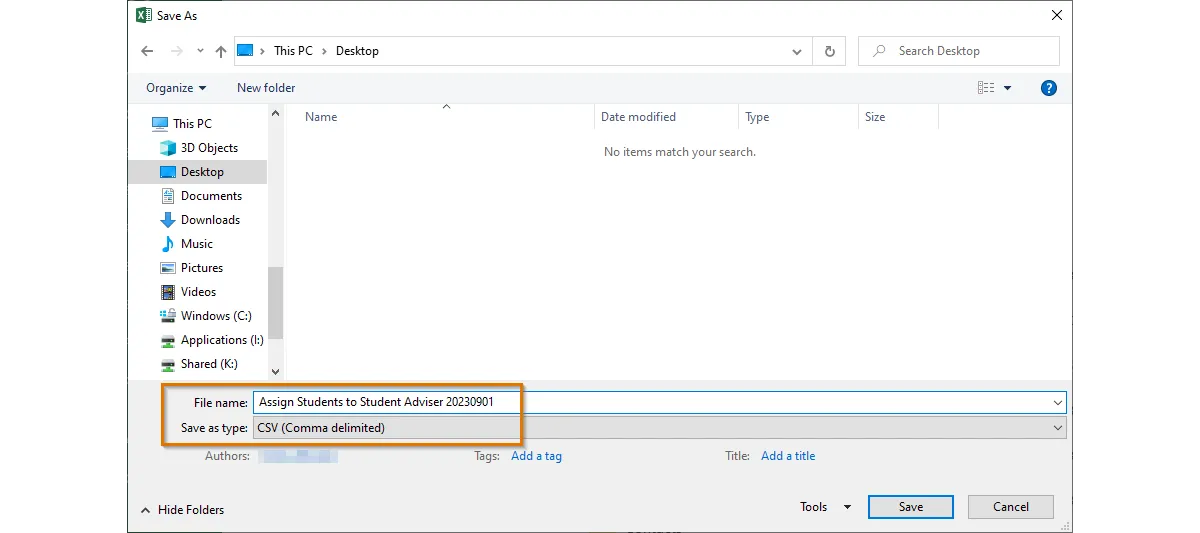Click the Back navigation arrow

pos(147,51)
